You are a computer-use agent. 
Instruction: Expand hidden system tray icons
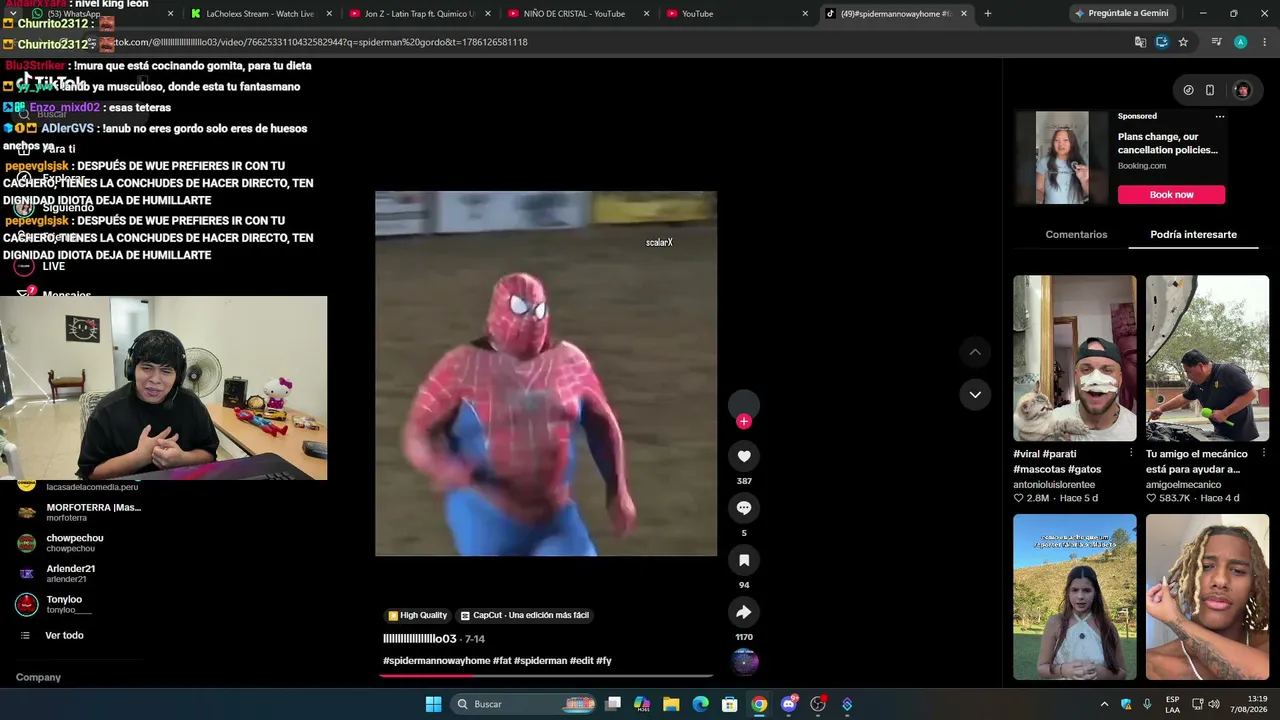pyautogui.click(x=1104, y=704)
